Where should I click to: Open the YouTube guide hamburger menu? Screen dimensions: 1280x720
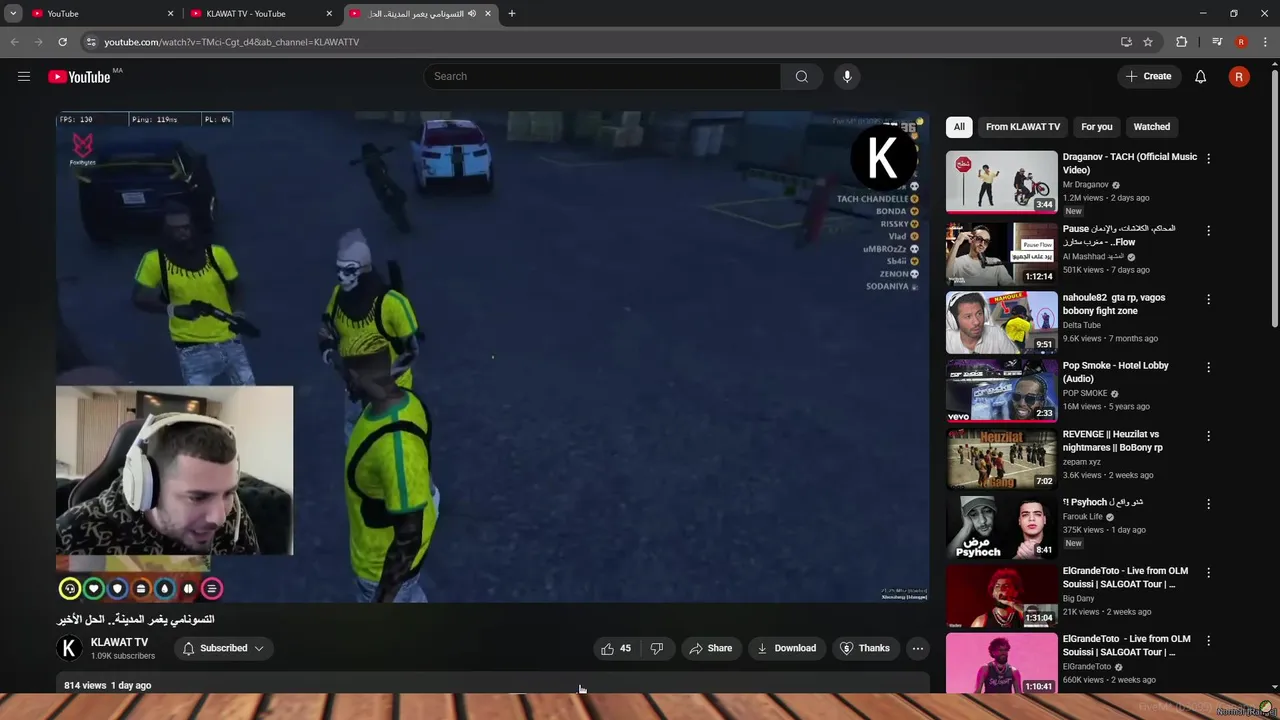[x=24, y=76]
